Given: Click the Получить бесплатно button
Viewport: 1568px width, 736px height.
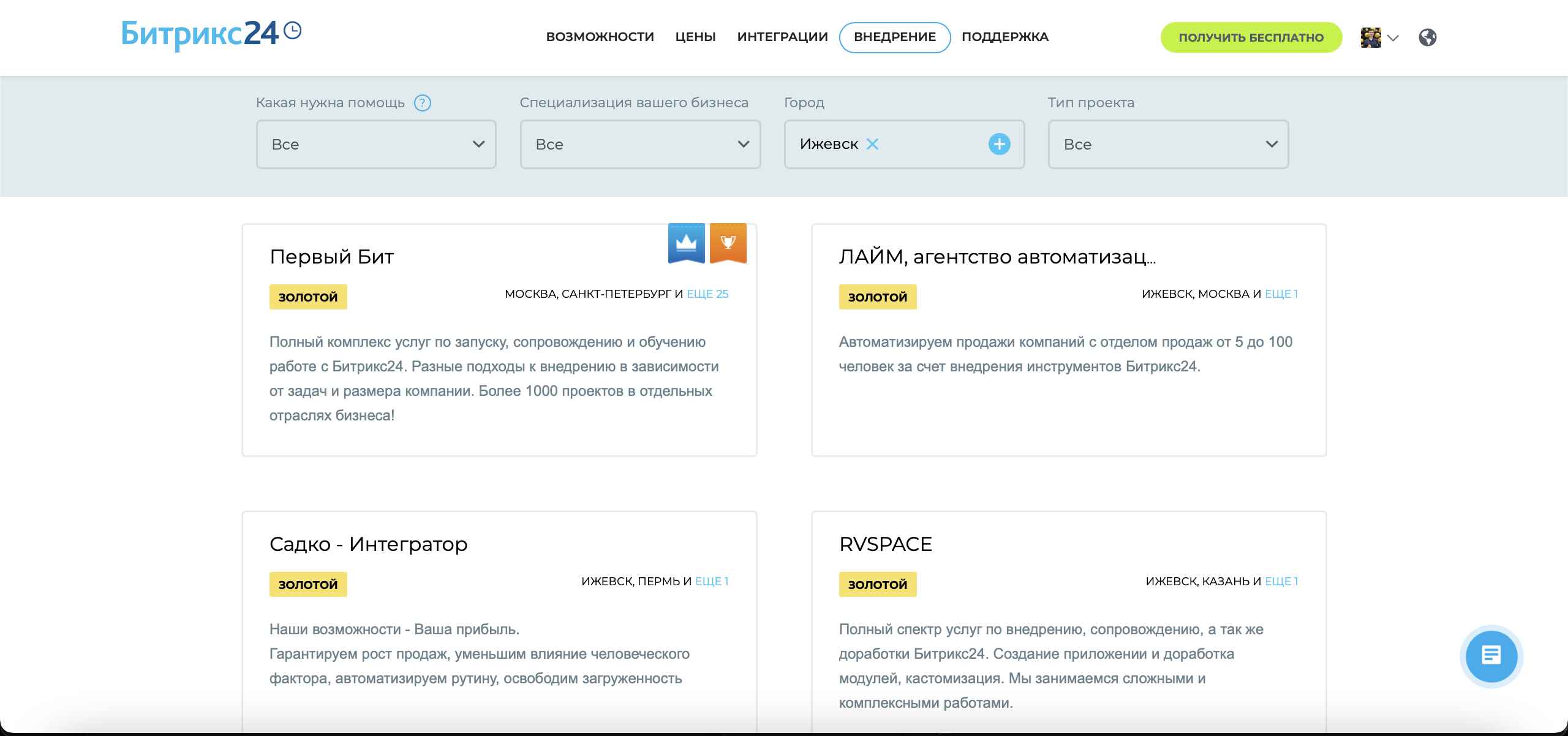Looking at the screenshot, I should coord(1251,37).
